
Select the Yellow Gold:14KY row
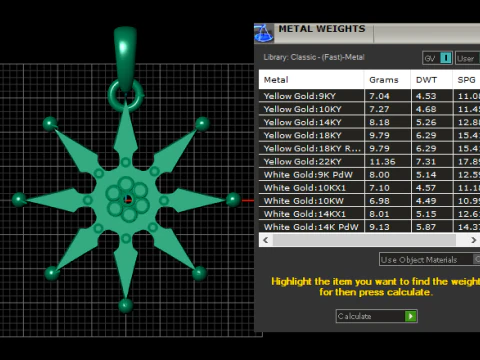pyautogui.click(x=369, y=122)
